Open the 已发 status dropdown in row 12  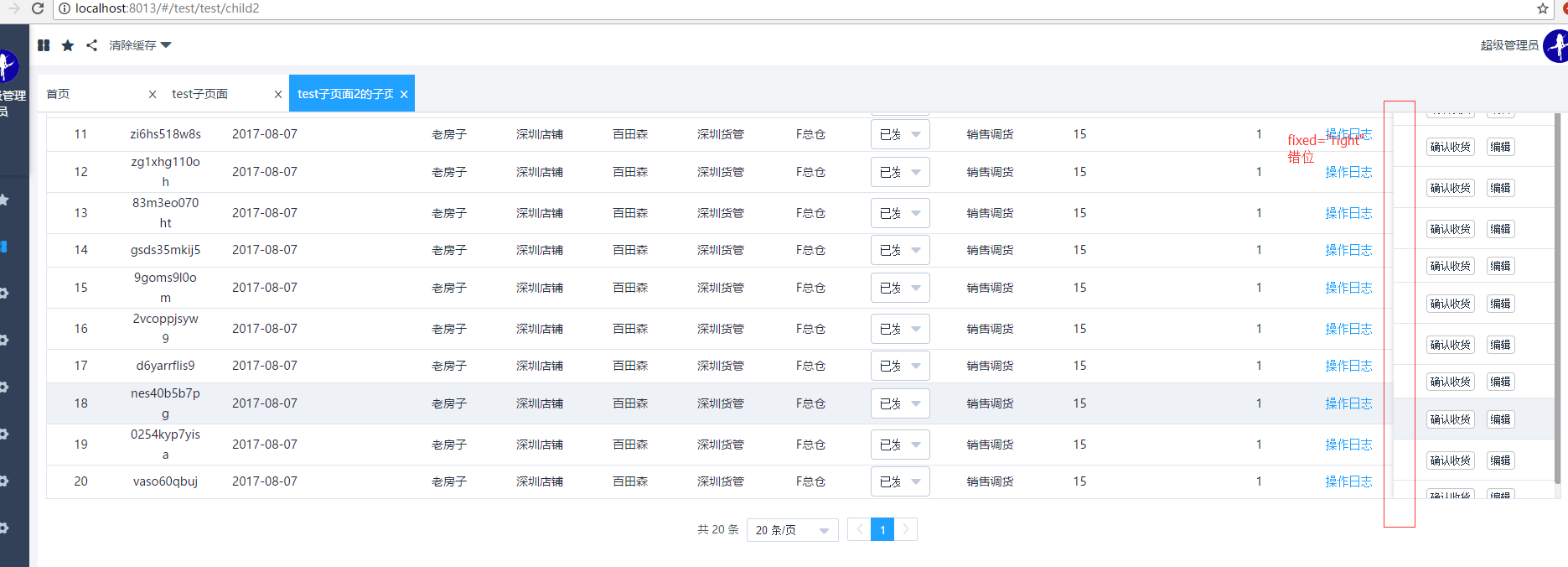click(900, 172)
